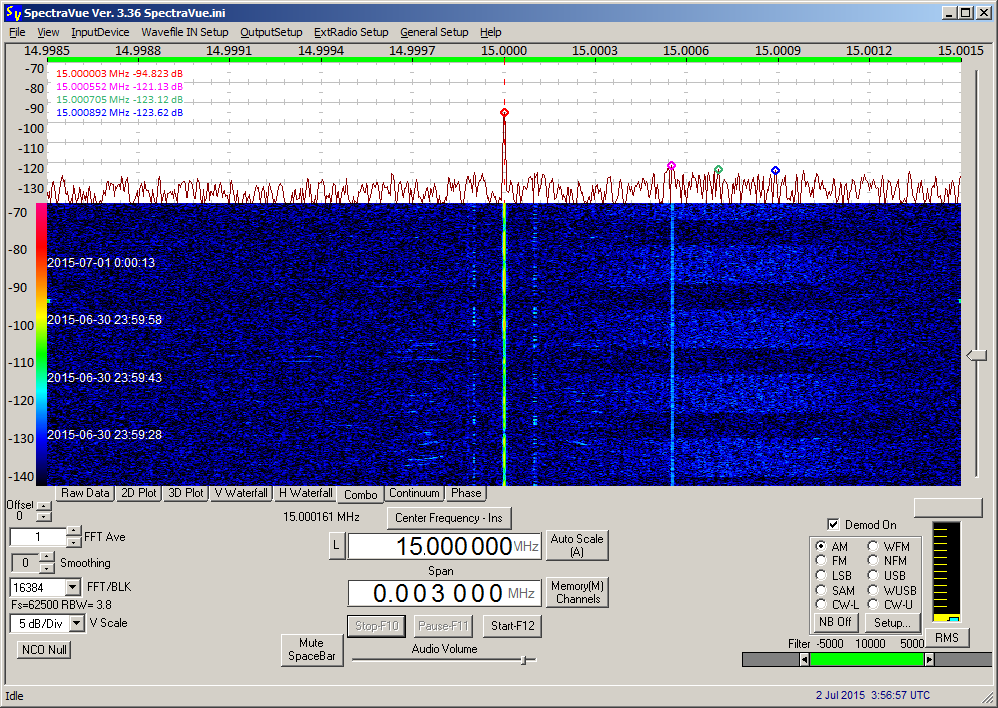Click the vertical level slider handle
Image resolution: width=998 pixels, height=708 pixels.
(x=976, y=355)
